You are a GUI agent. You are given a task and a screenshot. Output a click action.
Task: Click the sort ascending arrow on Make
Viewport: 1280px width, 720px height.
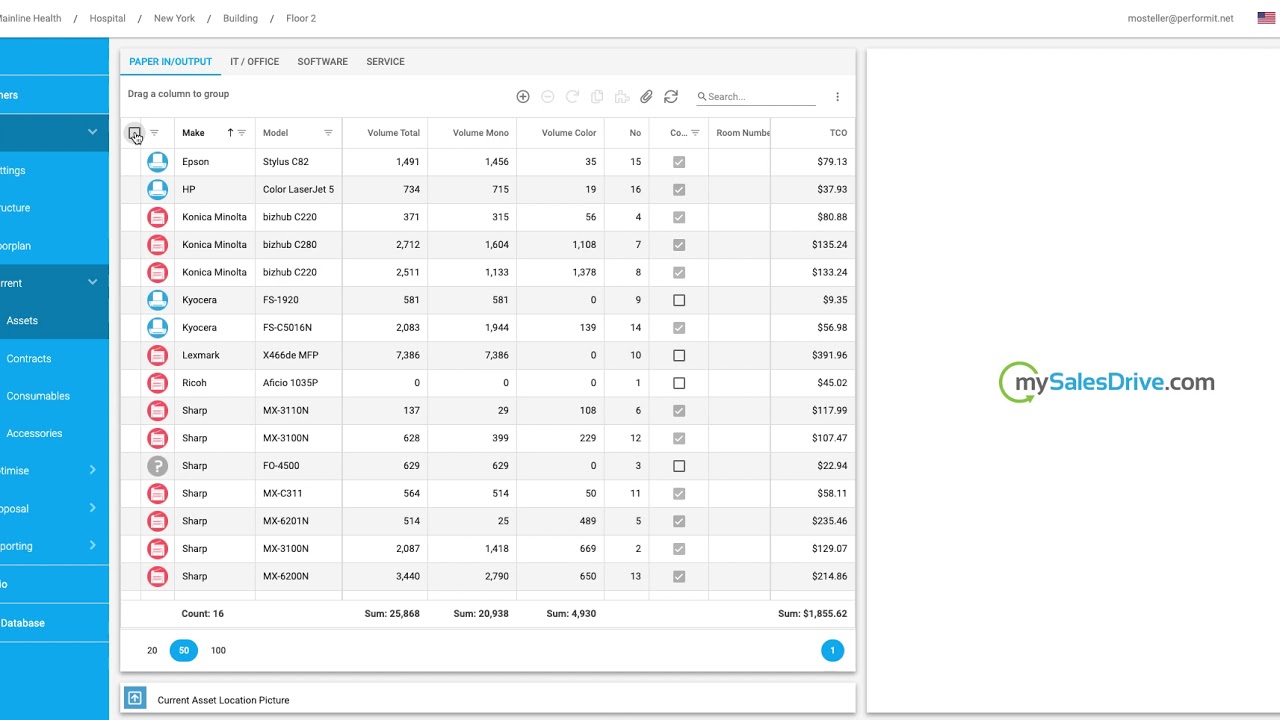click(x=230, y=133)
